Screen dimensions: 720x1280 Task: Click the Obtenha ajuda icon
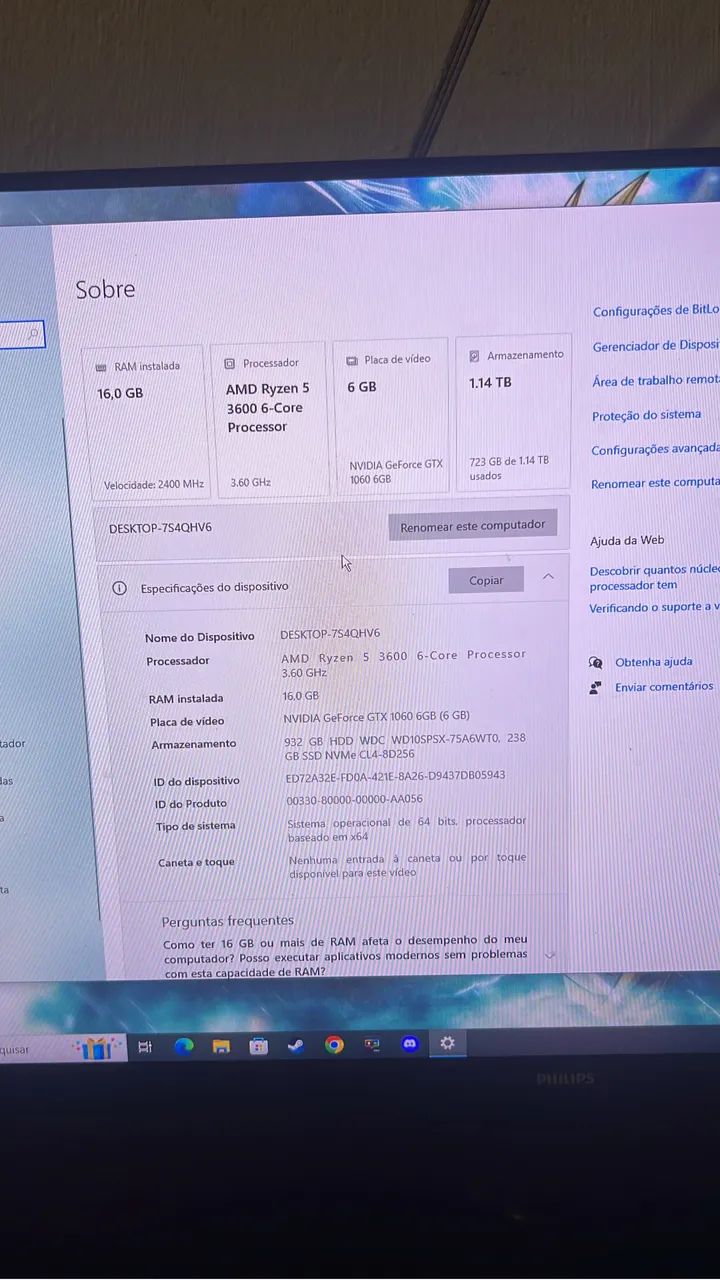pyautogui.click(x=596, y=662)
